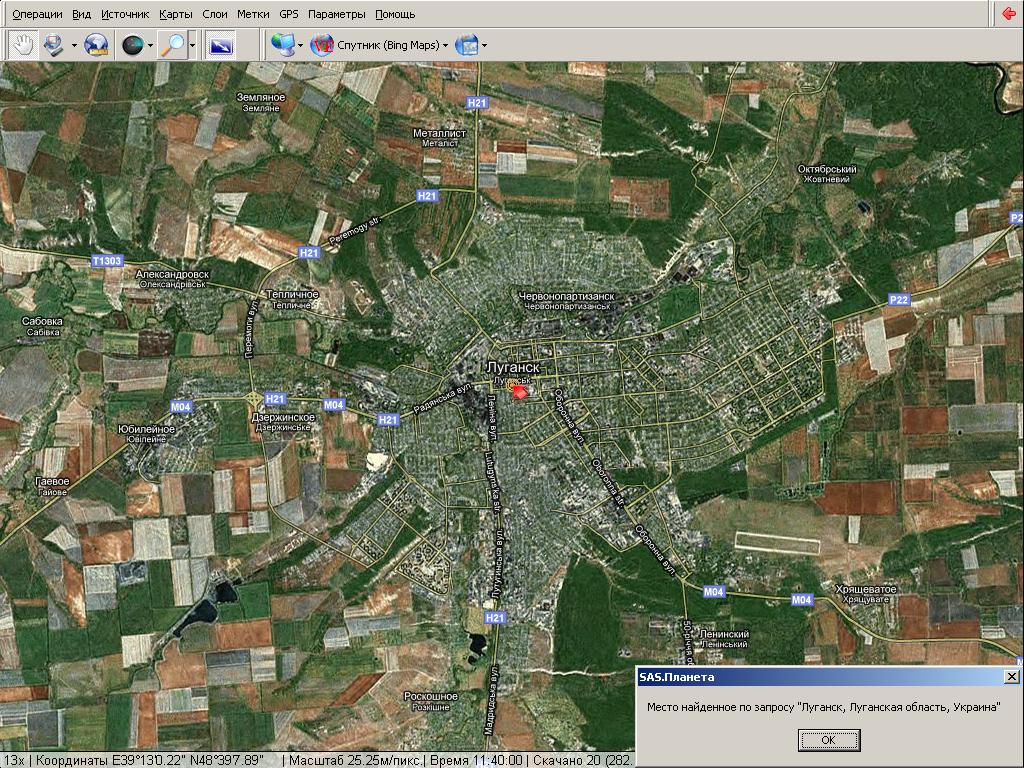Click the selection operations tool icon

point(52,45)
